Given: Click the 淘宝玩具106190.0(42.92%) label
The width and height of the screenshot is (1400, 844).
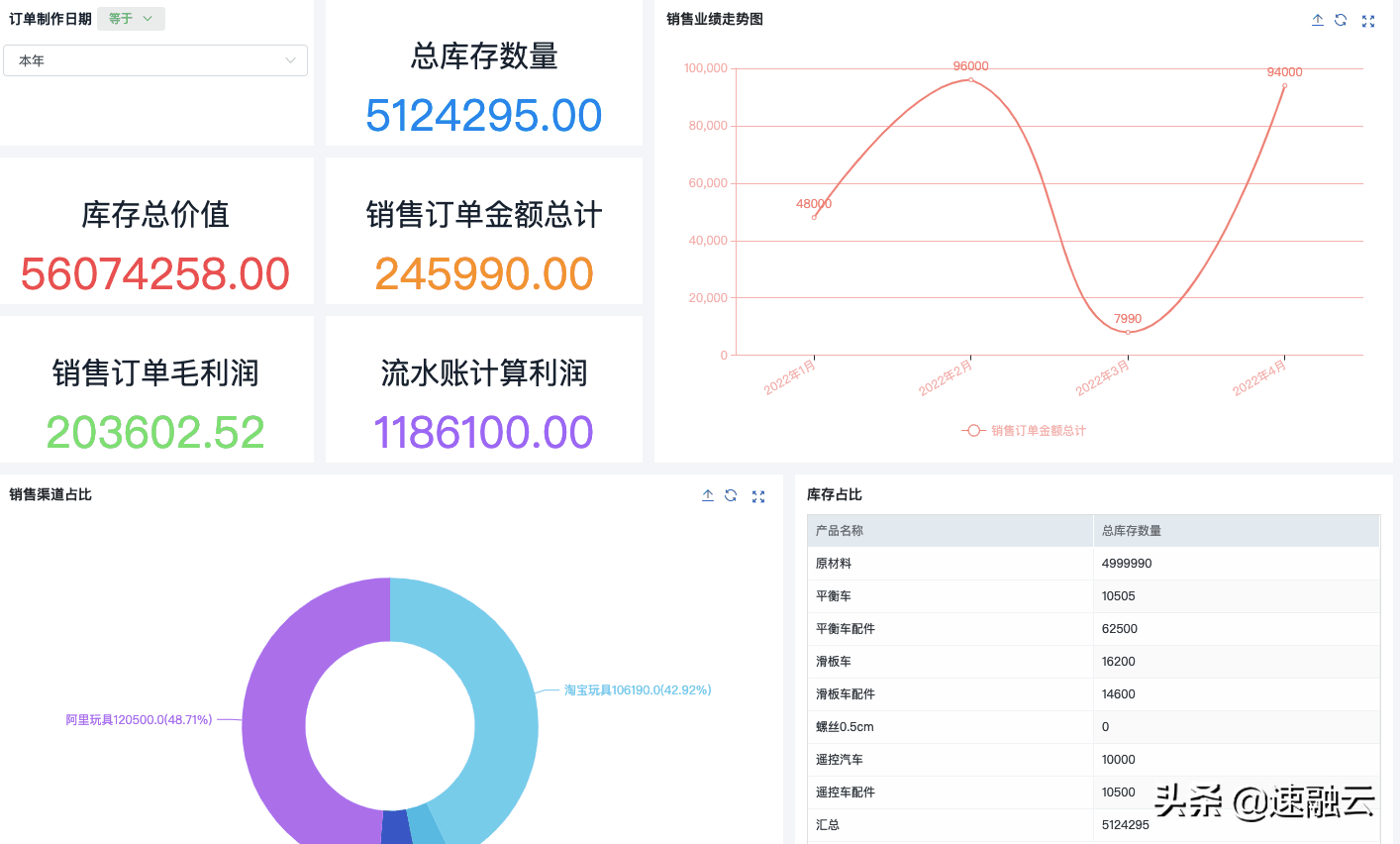Looking at the screenshot, I should pos(638,690).
